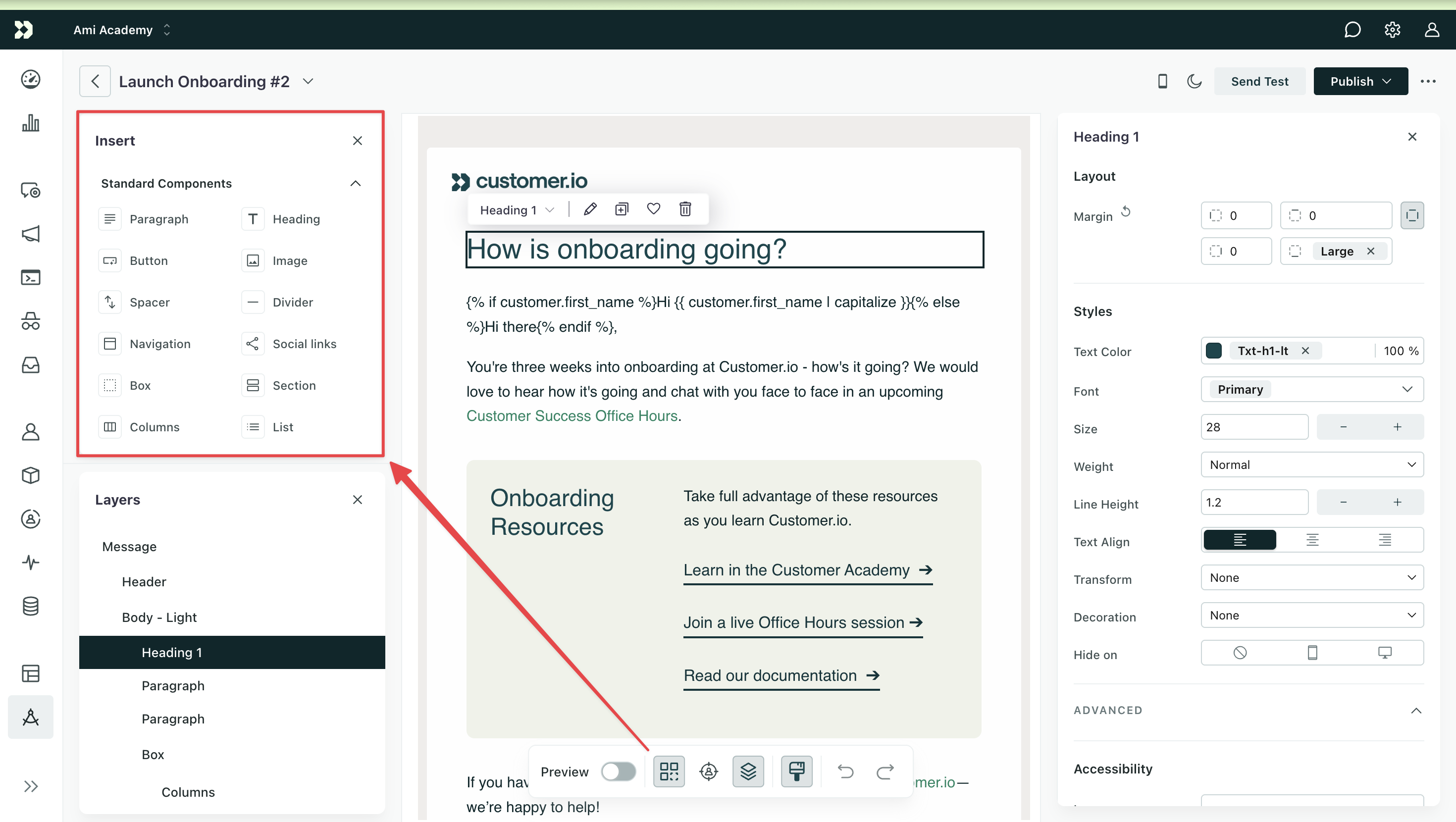Increase font size with plus button
The image size is (1456, 822).
pos(1397,427)
